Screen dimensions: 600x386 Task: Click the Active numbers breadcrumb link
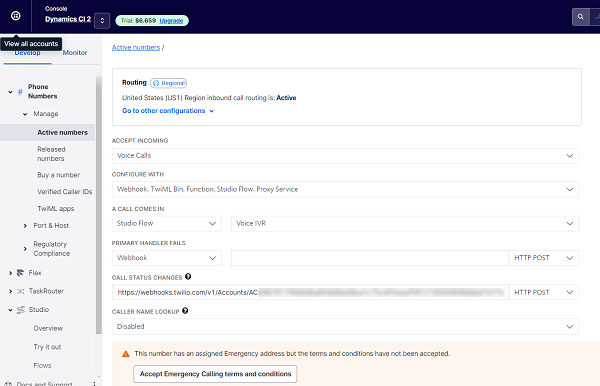point(136,47)
